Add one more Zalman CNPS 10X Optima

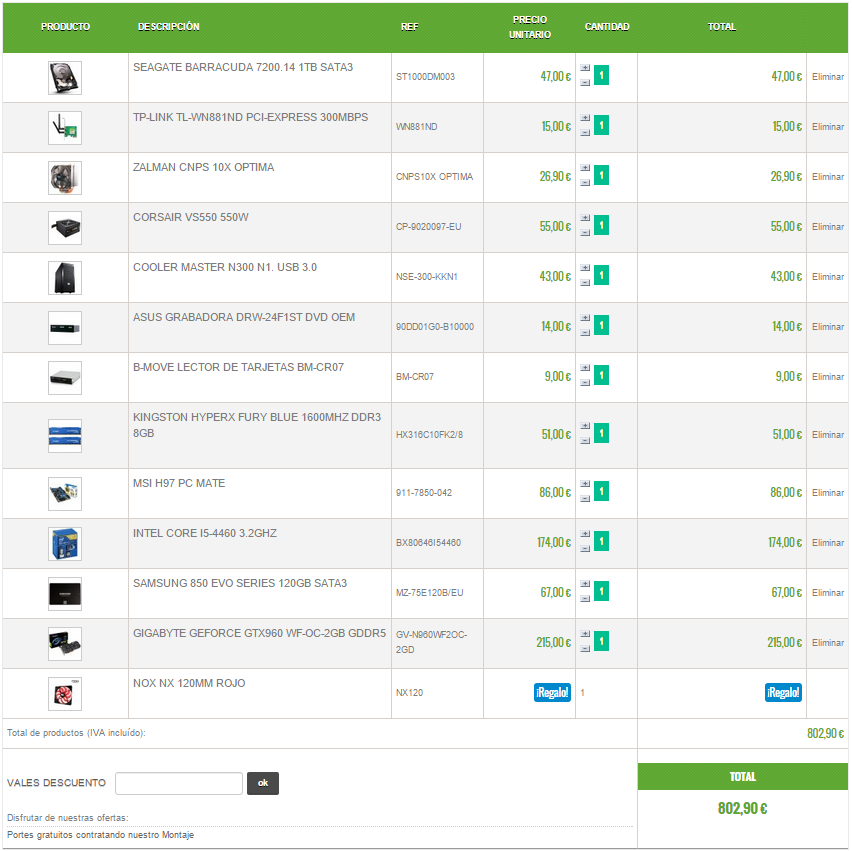point(585,168)
